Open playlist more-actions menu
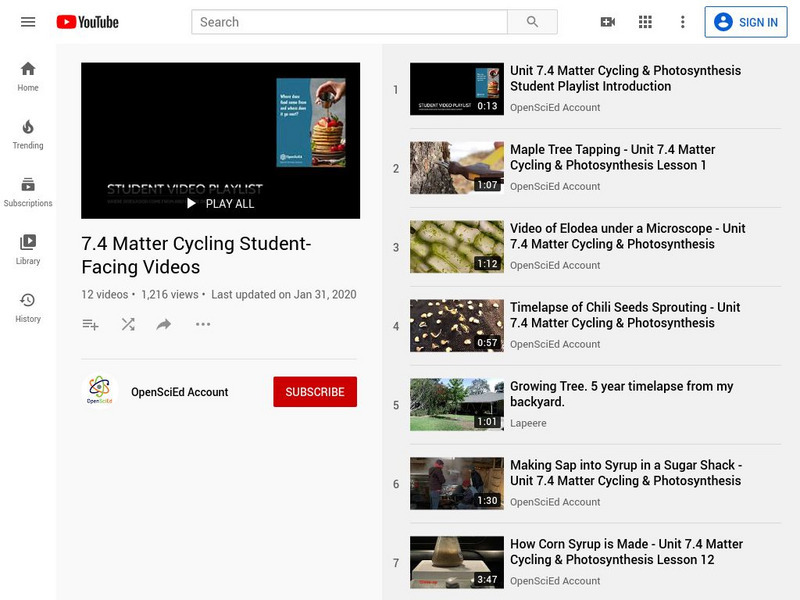800x600 pixels. pos(201,324)
